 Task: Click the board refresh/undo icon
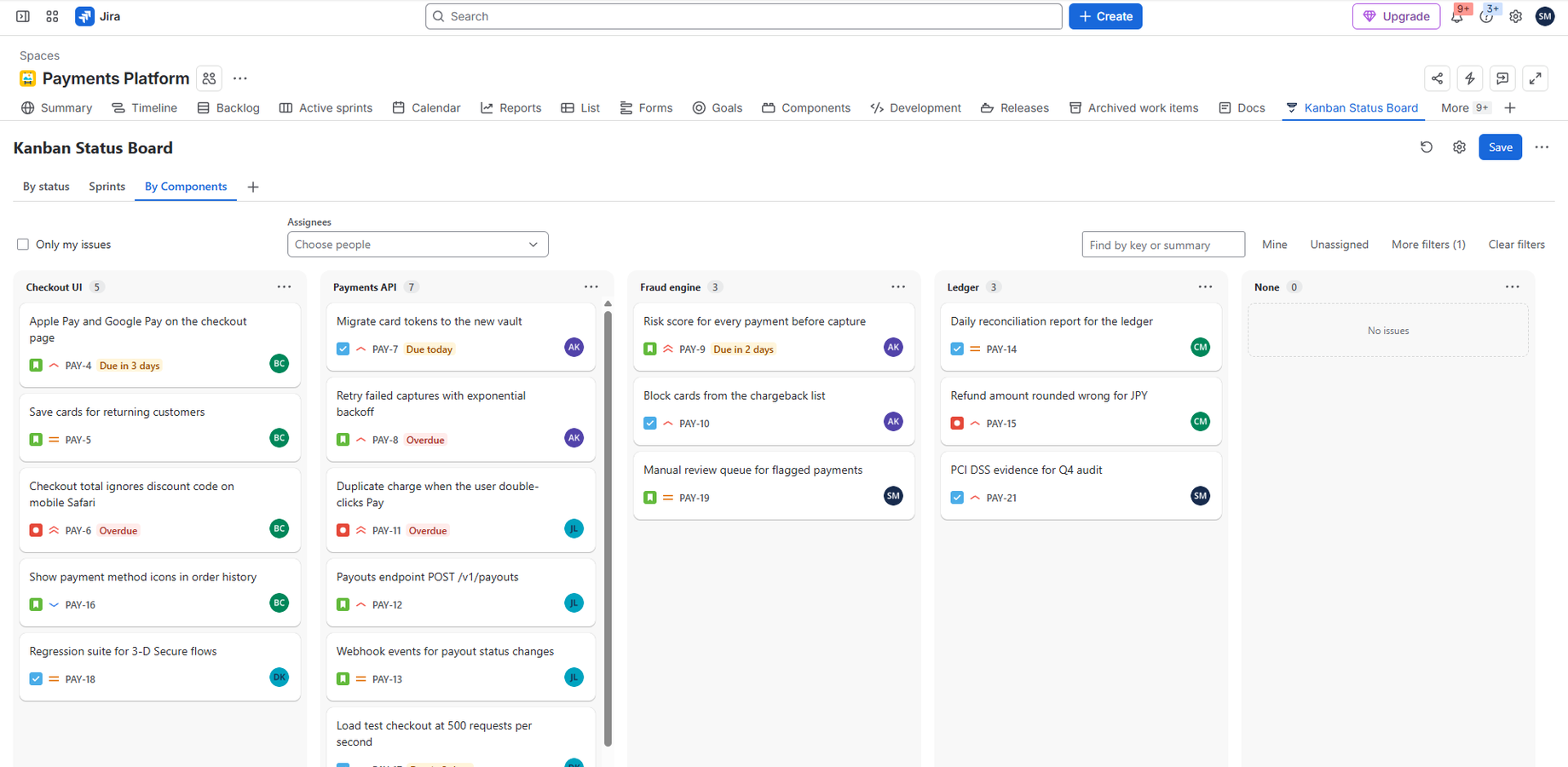click(x=1427, y=147)
